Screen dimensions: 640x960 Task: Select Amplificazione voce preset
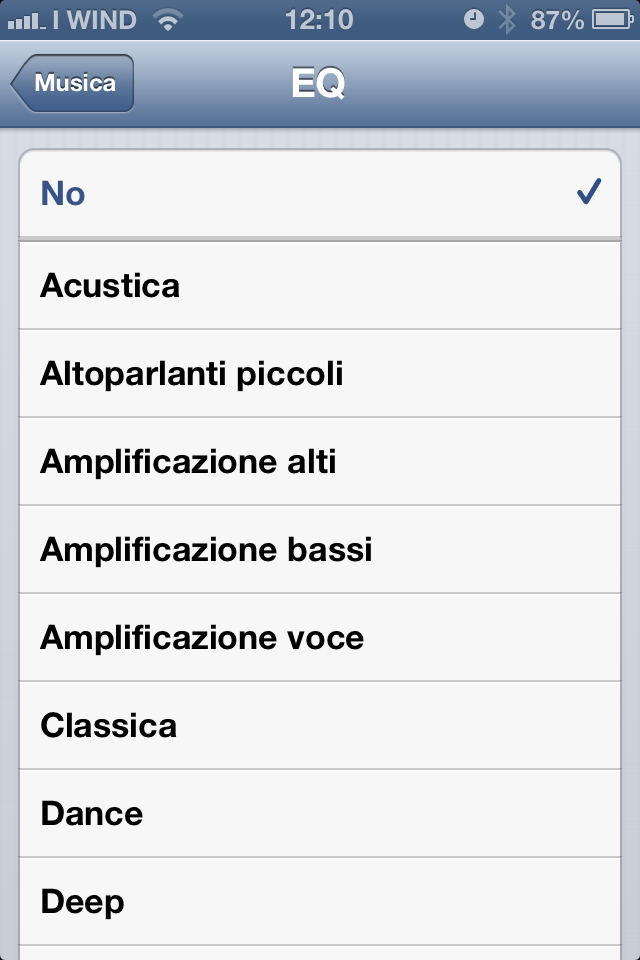[x=320, y=638]
